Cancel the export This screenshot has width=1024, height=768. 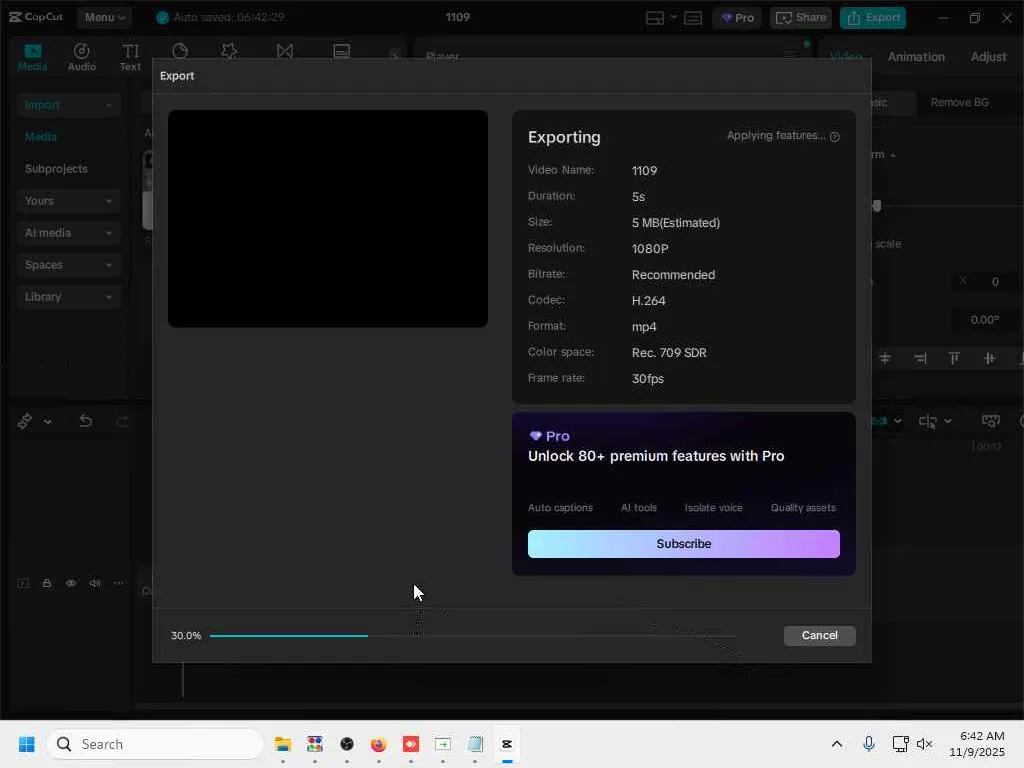(x=820, y=635)
